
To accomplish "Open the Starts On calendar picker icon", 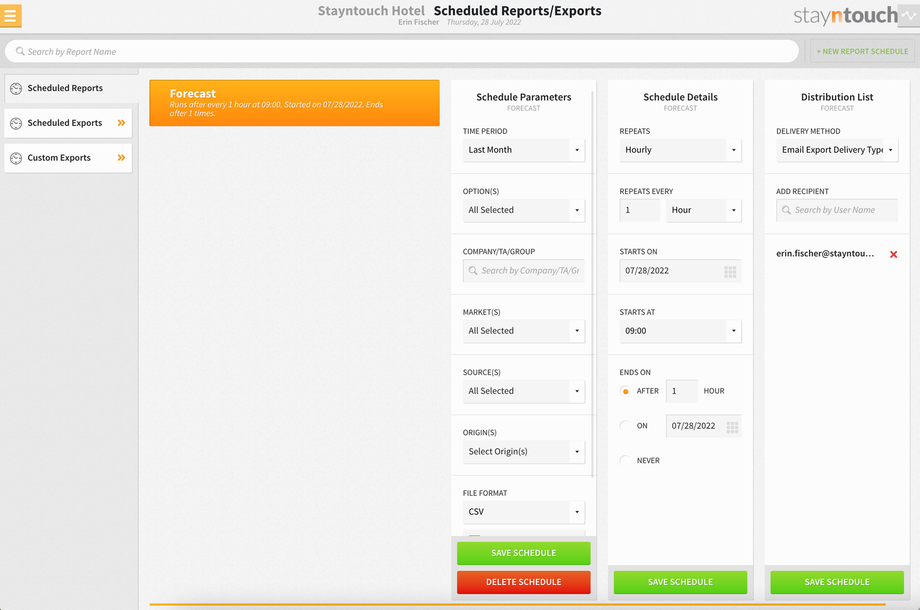I will pos(730,272).
